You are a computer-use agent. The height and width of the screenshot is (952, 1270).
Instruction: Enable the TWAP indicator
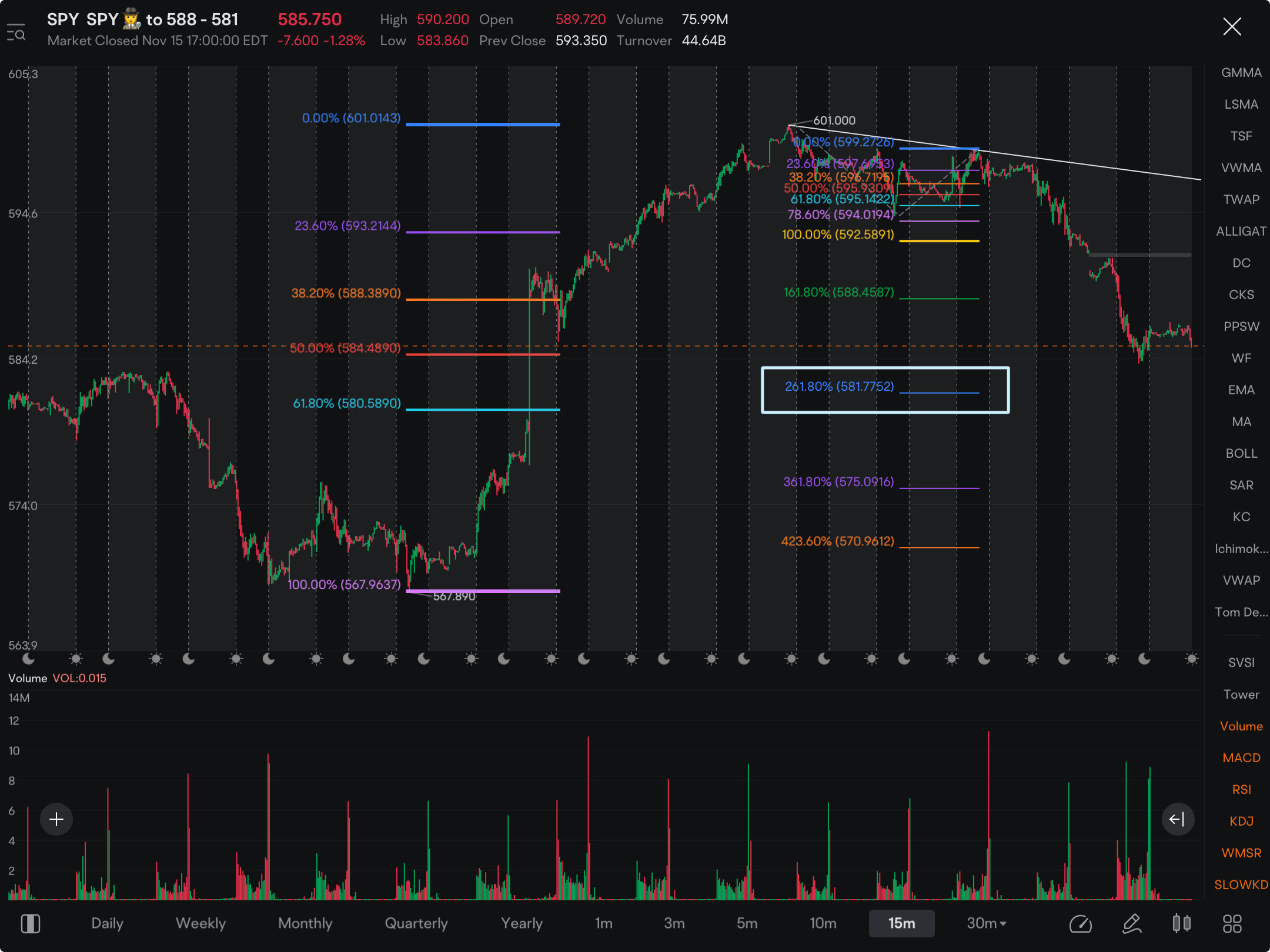(1241, 199)
